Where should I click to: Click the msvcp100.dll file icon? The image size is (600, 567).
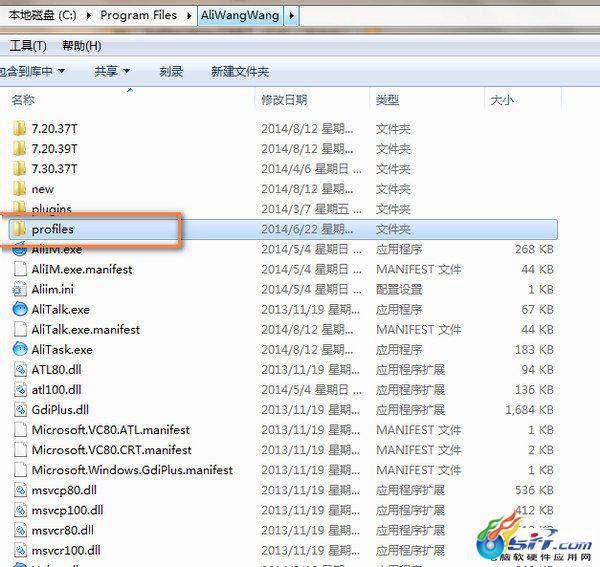click(20, 510)
